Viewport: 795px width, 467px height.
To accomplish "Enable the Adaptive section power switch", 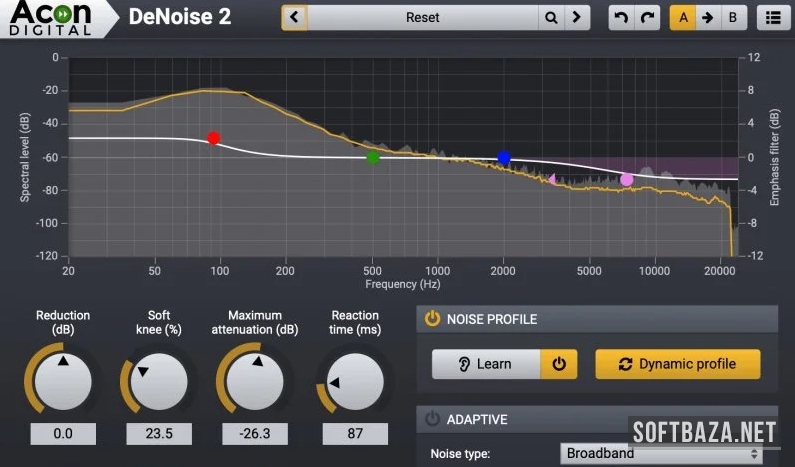I will tap(432, 419).
